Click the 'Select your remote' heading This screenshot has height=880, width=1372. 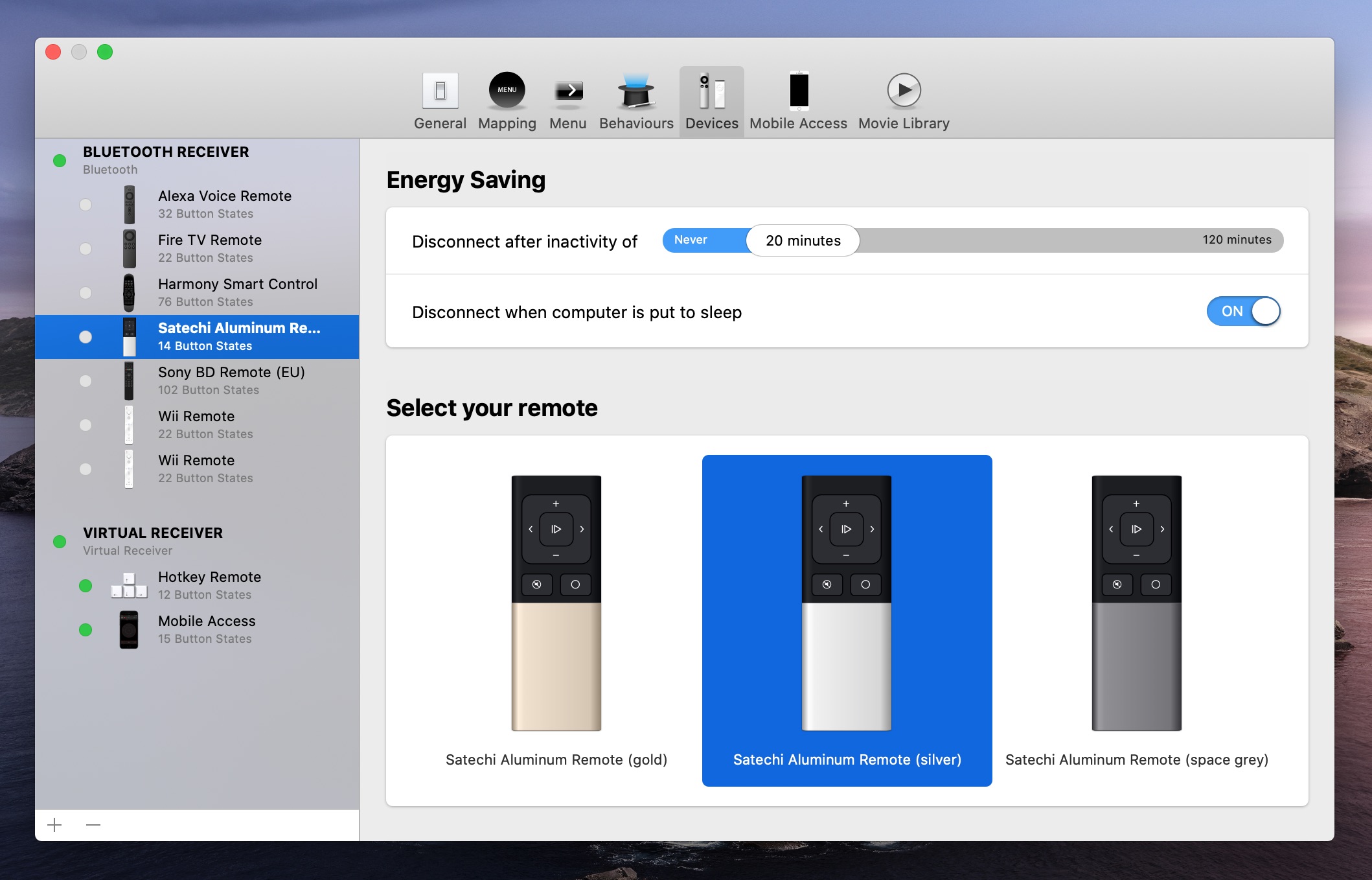(x=492, y=408)
